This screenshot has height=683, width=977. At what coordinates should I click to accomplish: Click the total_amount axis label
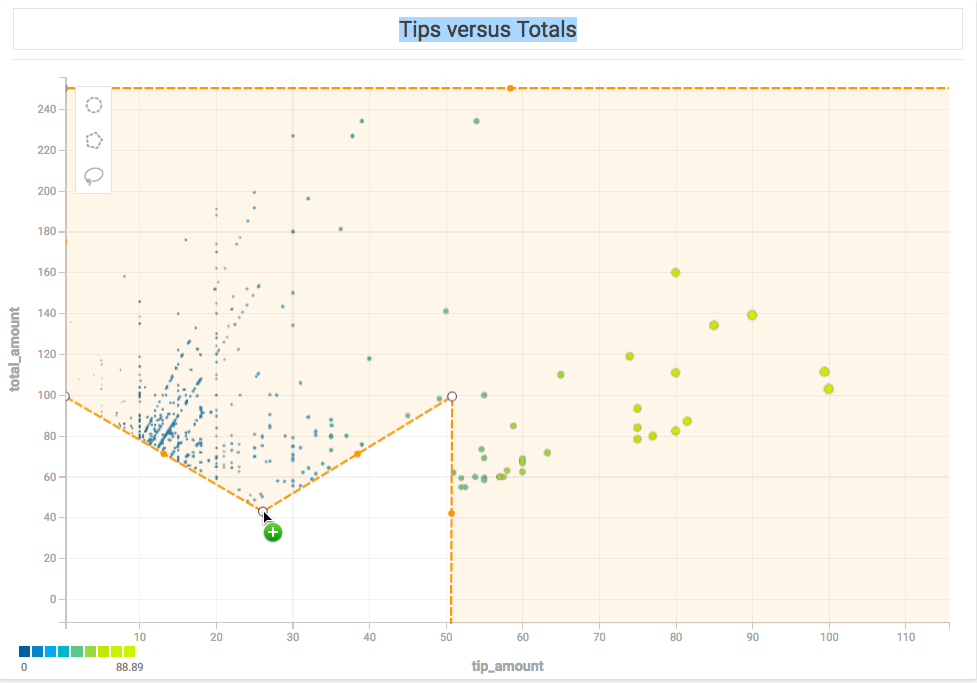pos(14,350)
